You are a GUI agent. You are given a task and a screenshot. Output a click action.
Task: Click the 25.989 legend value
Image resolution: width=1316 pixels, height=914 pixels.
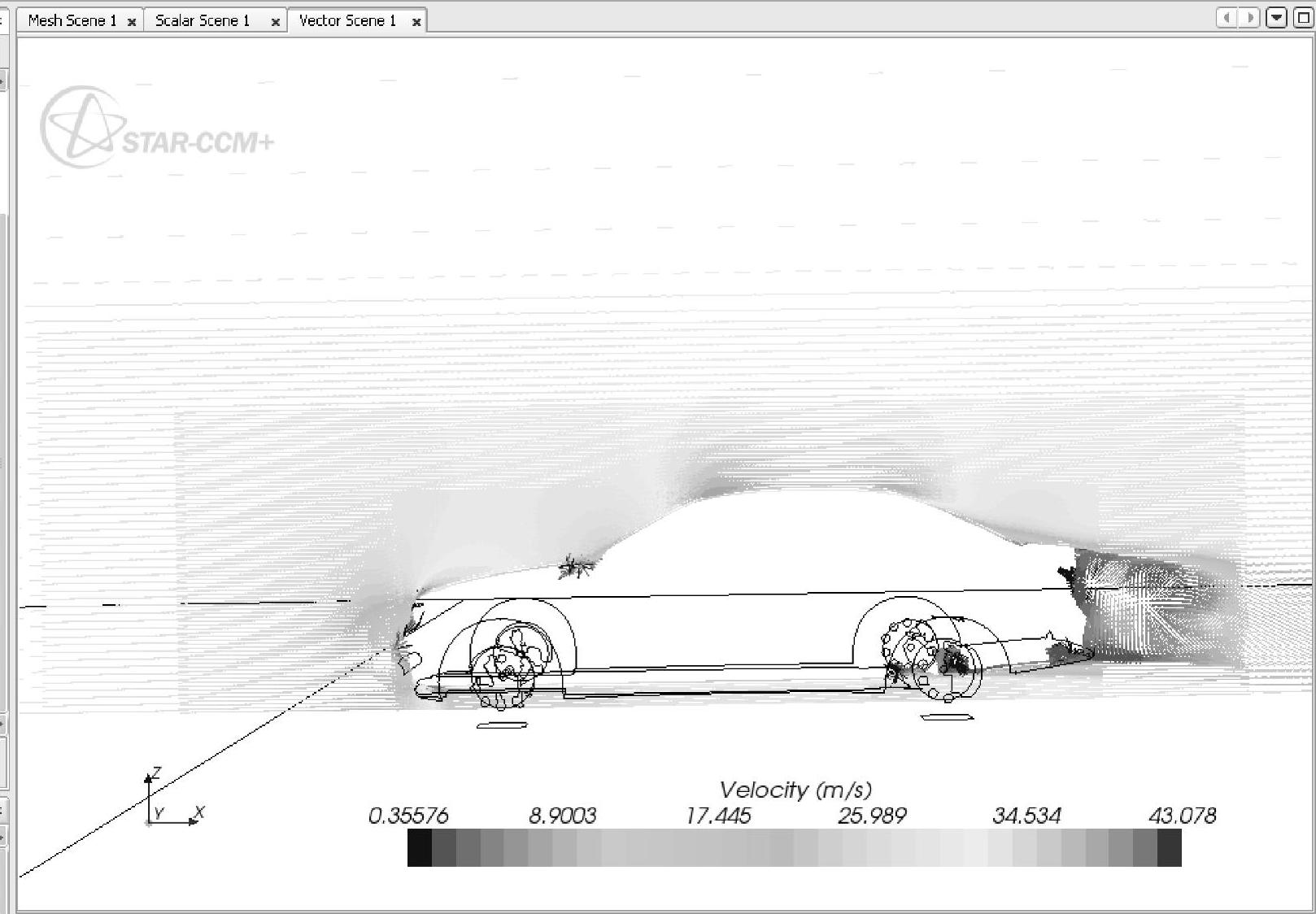[x=872, y=816]
